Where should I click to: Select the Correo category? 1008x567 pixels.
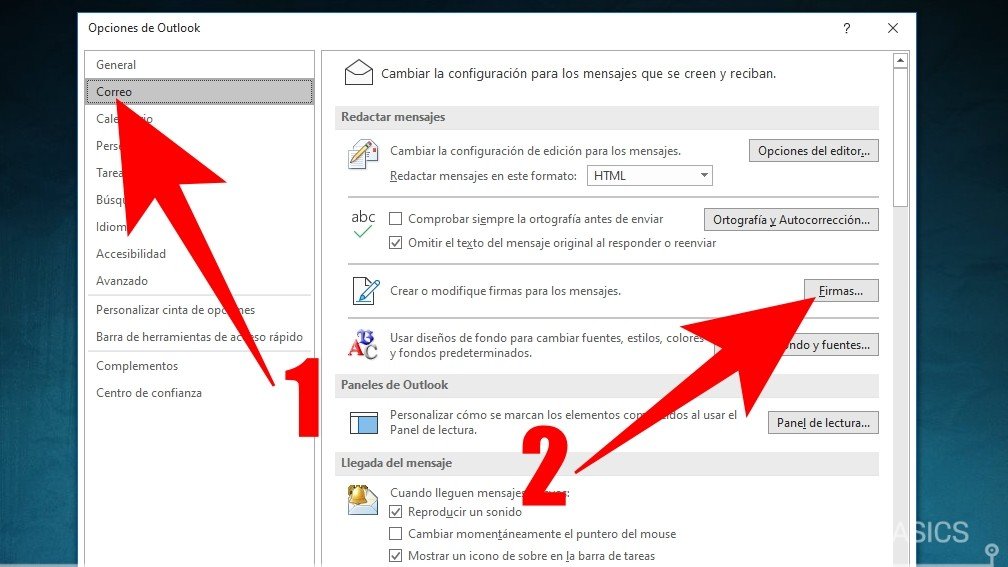point(199,91)
